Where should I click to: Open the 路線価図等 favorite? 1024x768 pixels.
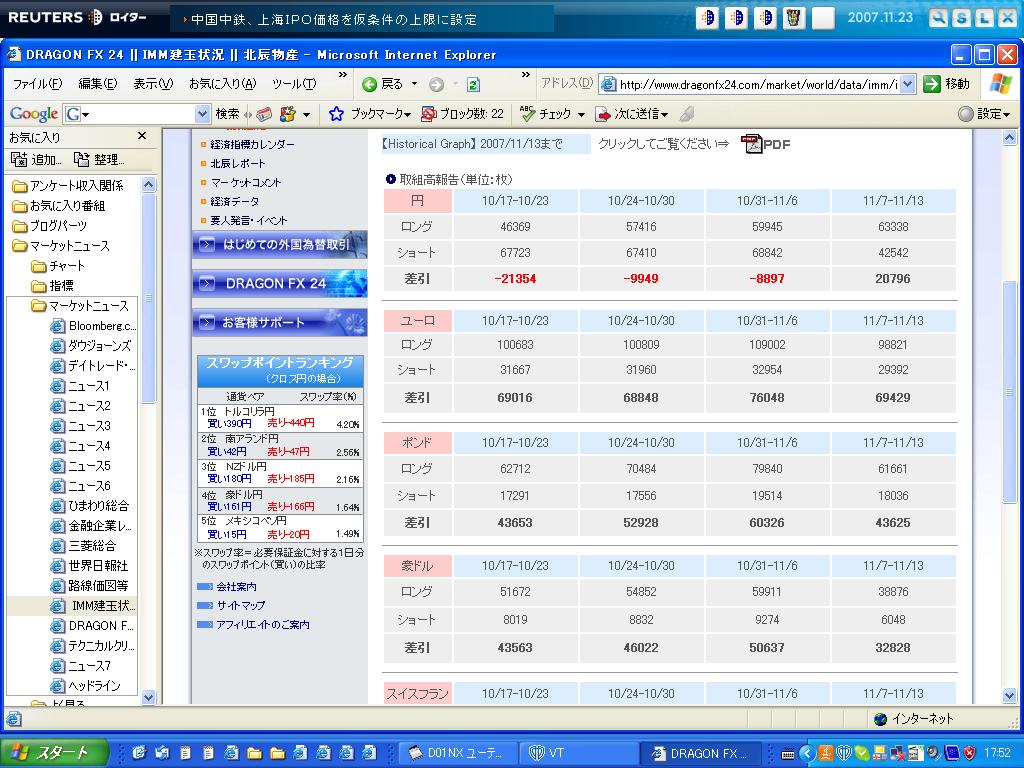(89, 586)
